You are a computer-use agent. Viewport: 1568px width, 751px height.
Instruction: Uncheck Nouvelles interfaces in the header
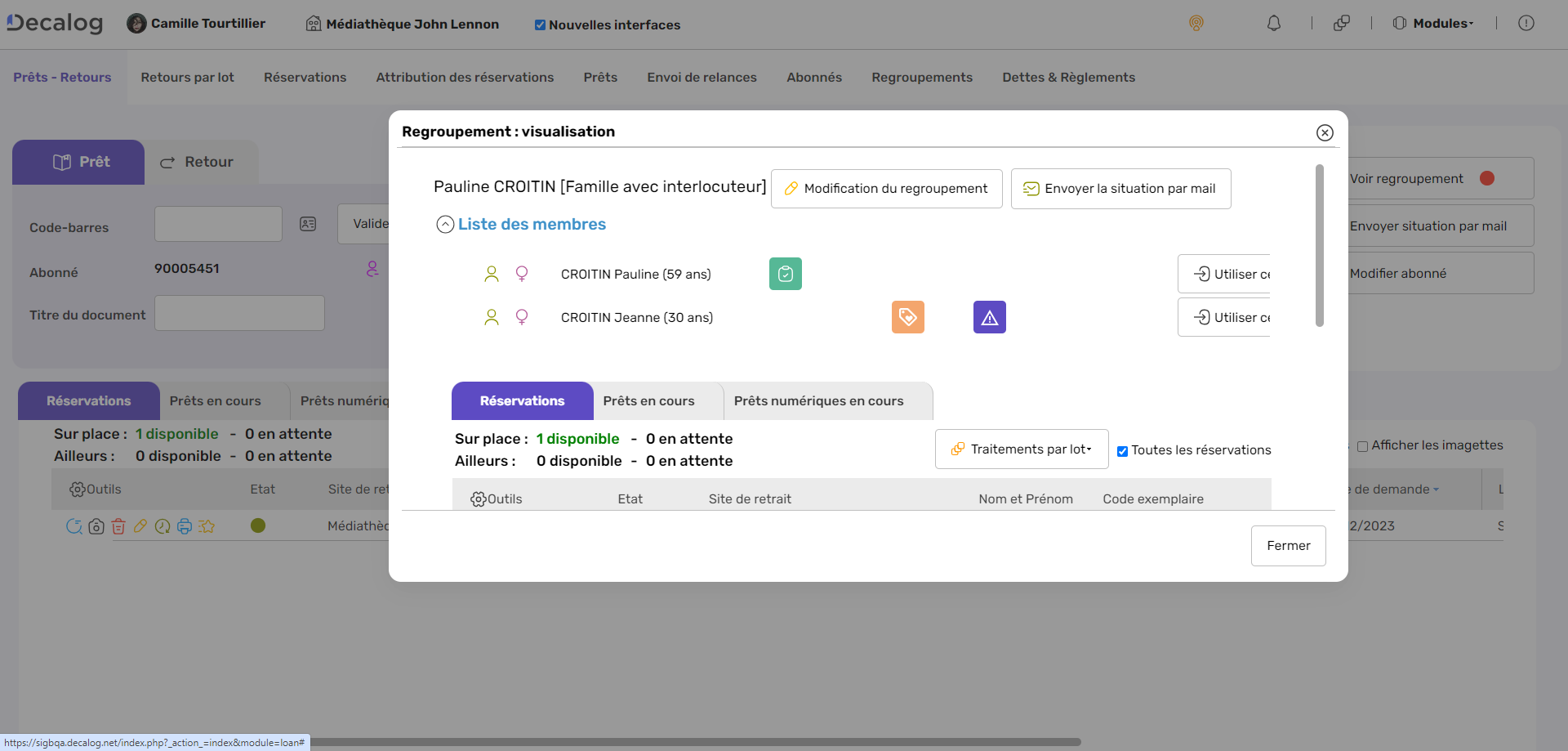coord(540,25)
